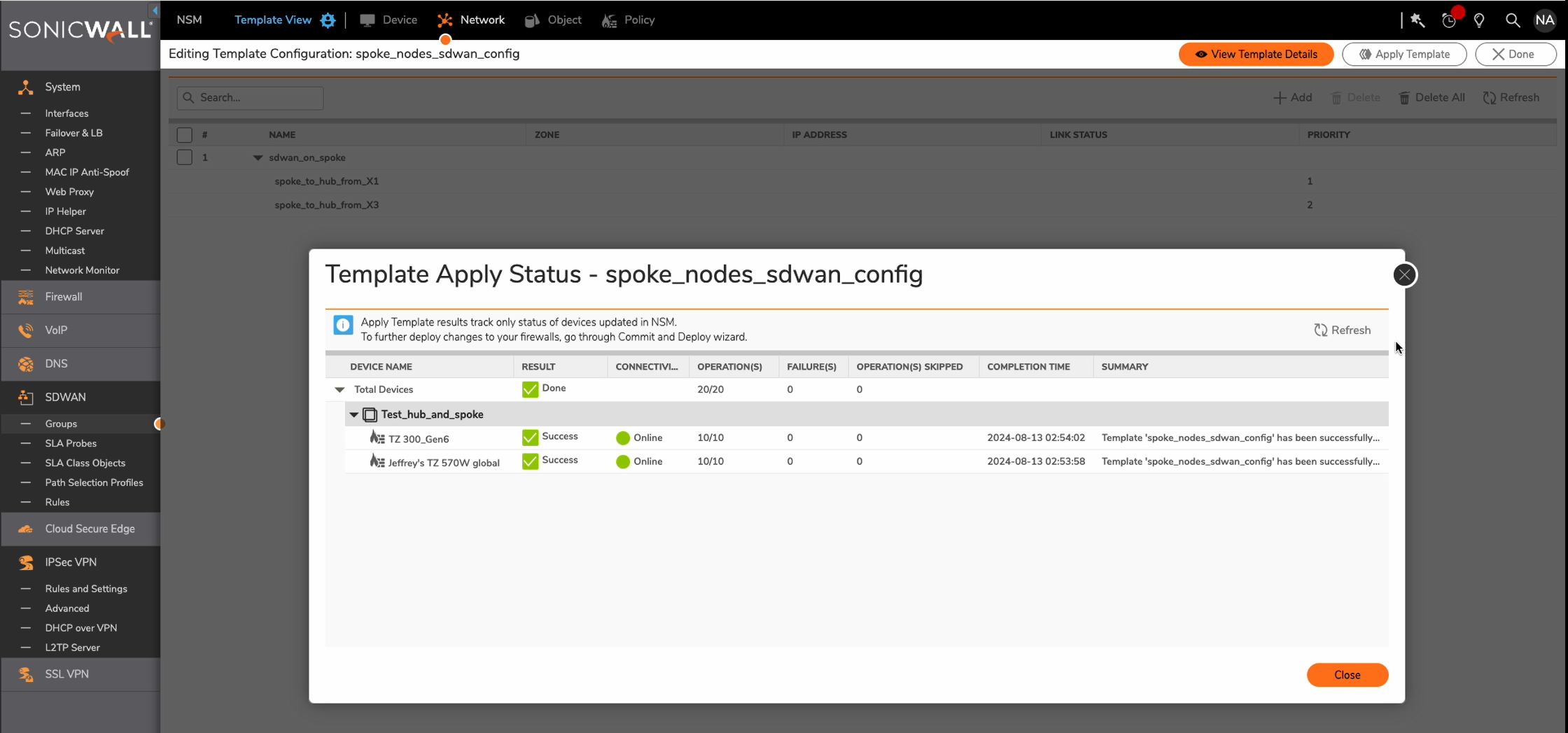The image size is (1568, 733).
Task: Open the Policy tab in top navigation
Action: point(629,20)
